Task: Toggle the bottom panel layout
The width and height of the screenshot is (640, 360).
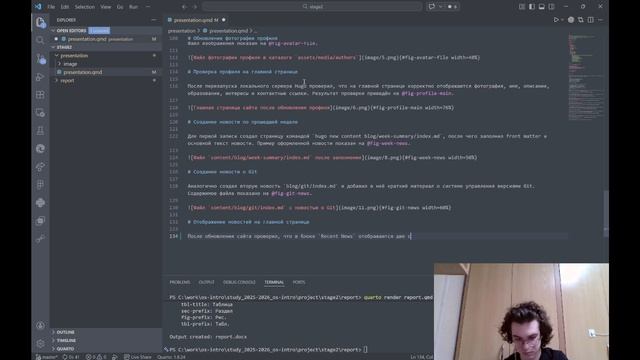Action: tap(542, 7)
